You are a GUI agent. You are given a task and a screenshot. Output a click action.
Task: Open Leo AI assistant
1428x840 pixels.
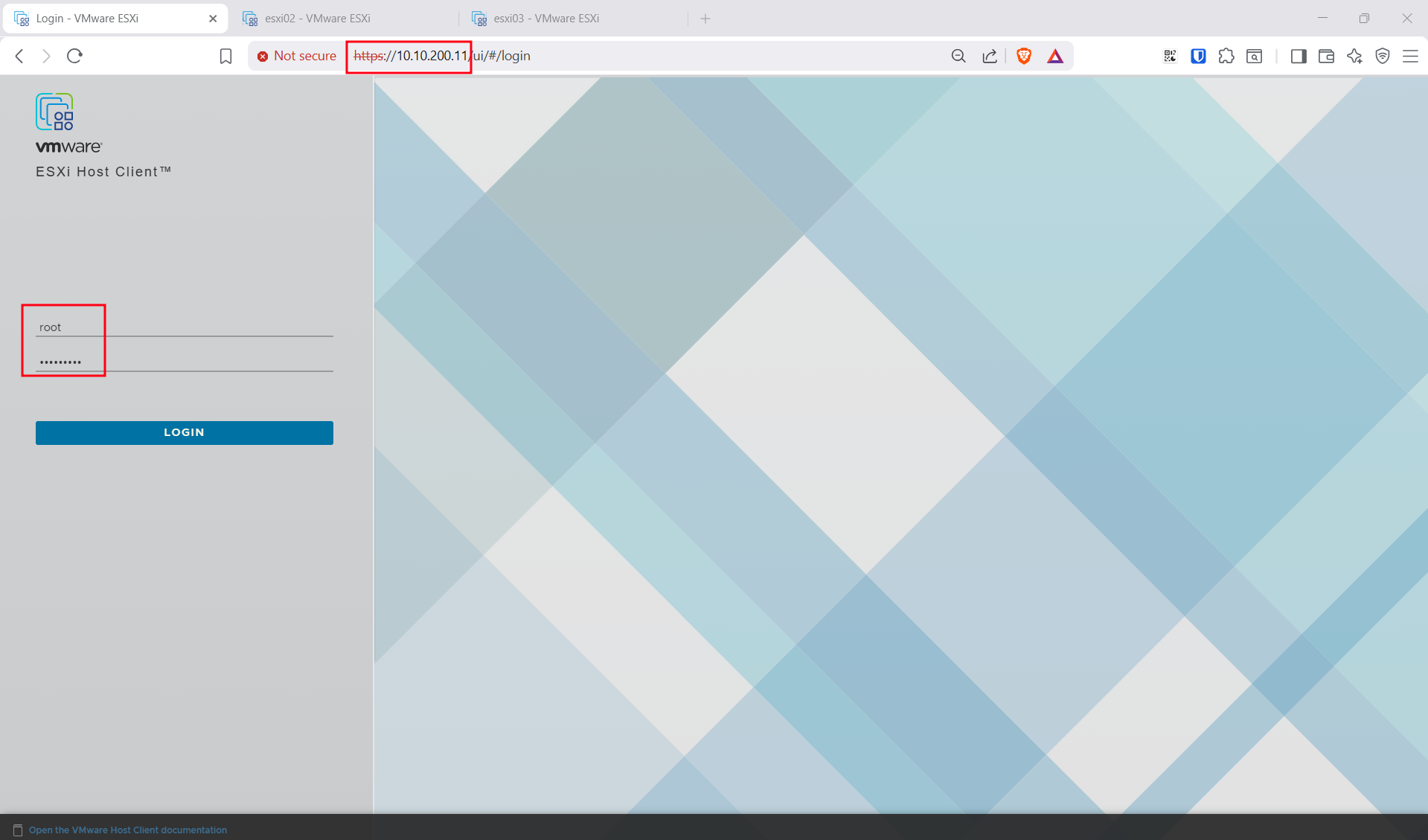[x=1354, y=56]
